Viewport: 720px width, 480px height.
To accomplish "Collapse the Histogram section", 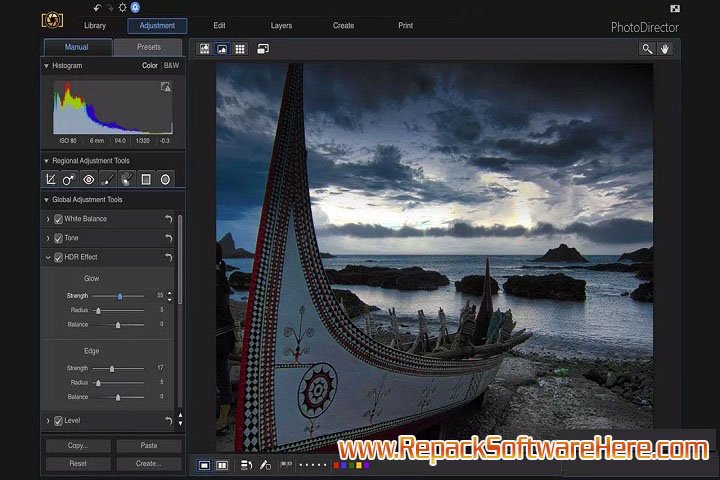I will [x=46, y=66].
